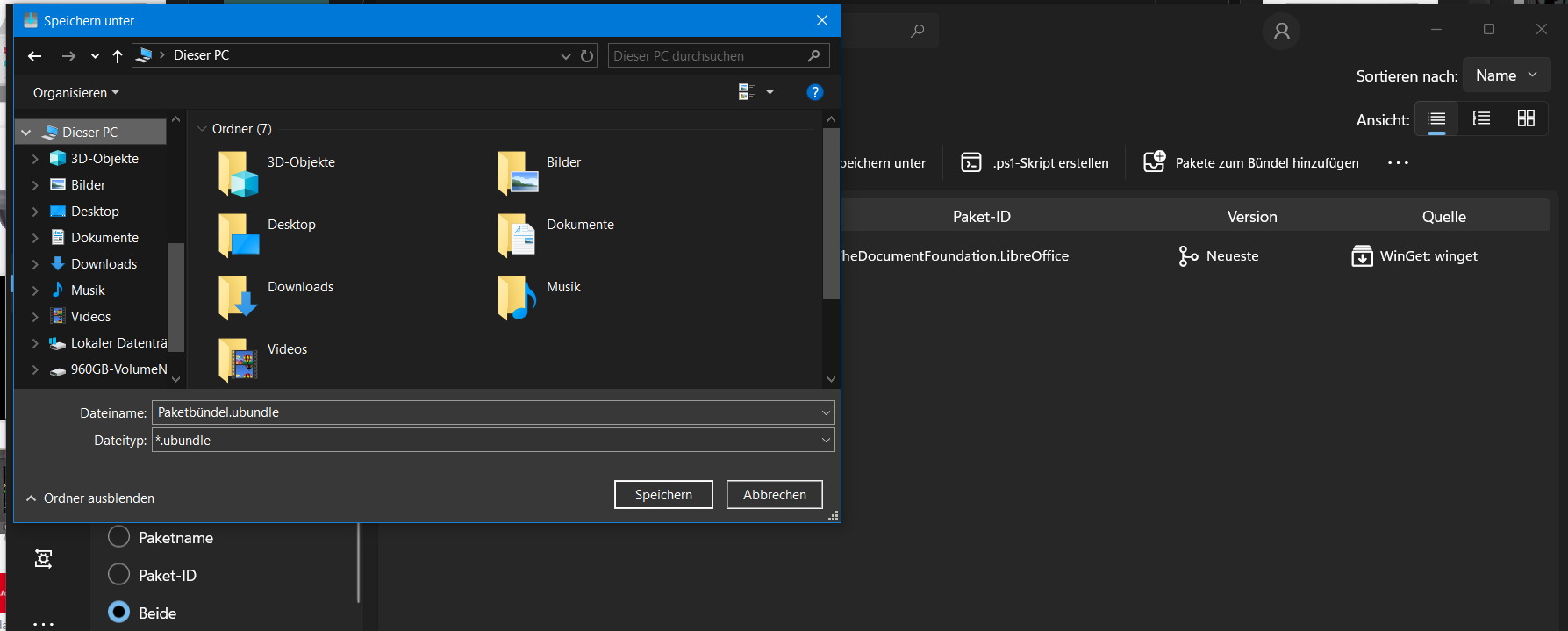This screenshot has height=631, width=1568.
Task: Switch to the detailed list view
Action: coord(1481,118)
